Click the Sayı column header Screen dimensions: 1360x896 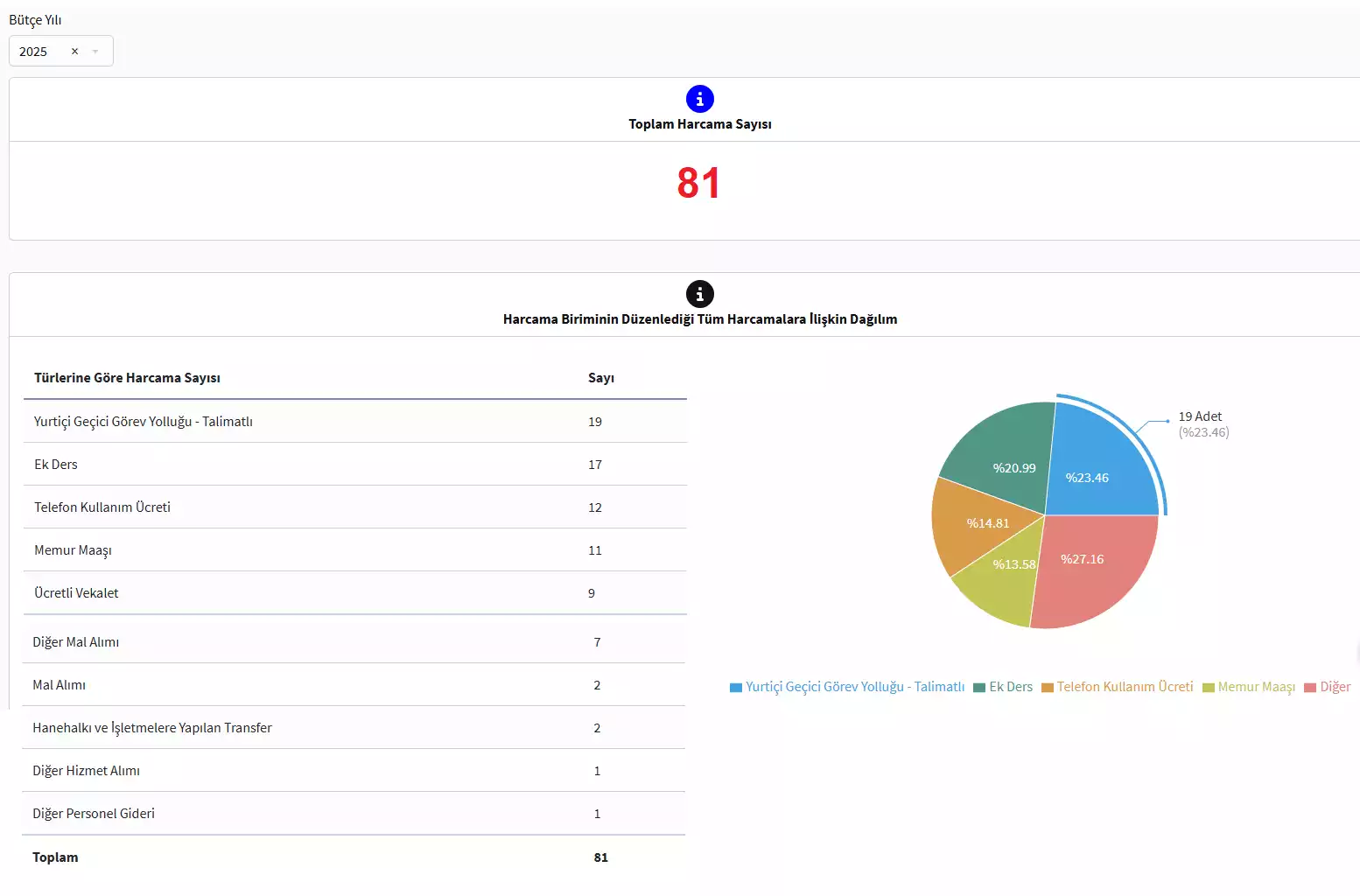[600, 378]
